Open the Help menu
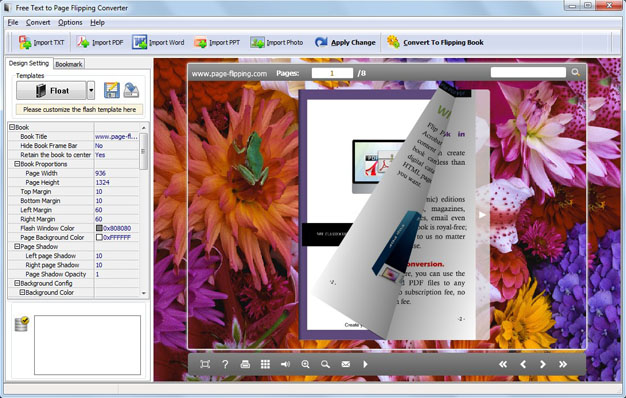Image resolution: width=626 pixels, height=398 pixels. (x=97, y=22)
